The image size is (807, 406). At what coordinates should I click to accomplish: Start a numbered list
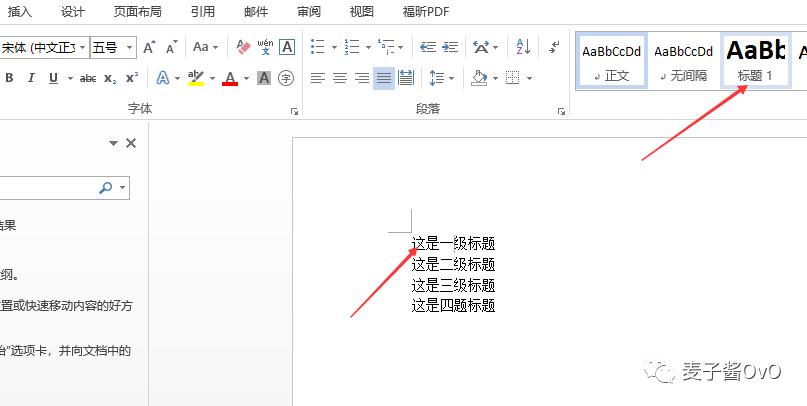[352, 47]
